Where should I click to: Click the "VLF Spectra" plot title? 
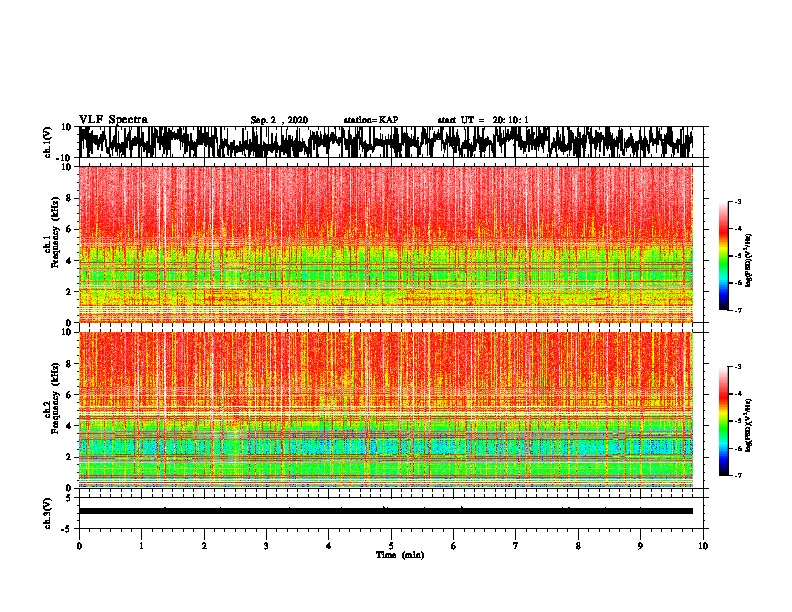click(113, 120)
